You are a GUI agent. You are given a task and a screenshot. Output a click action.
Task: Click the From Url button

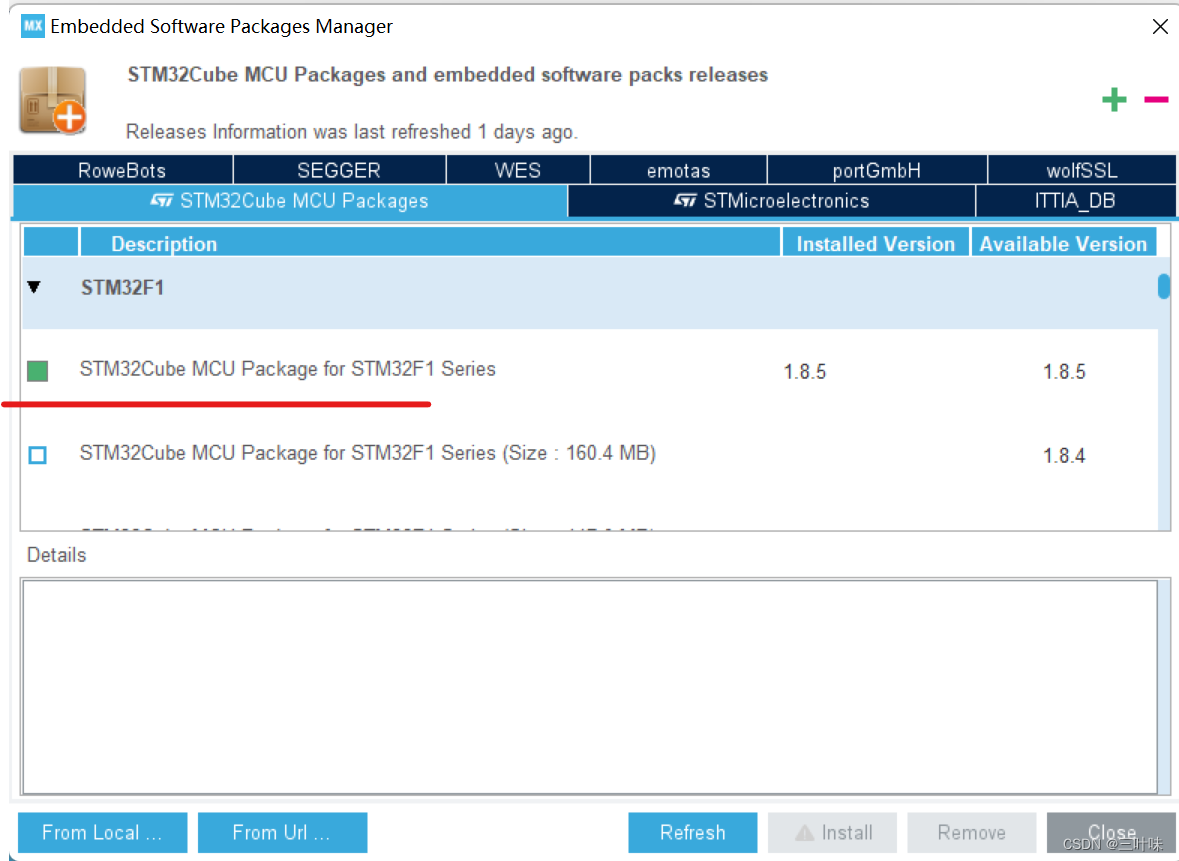pos(282,832)
